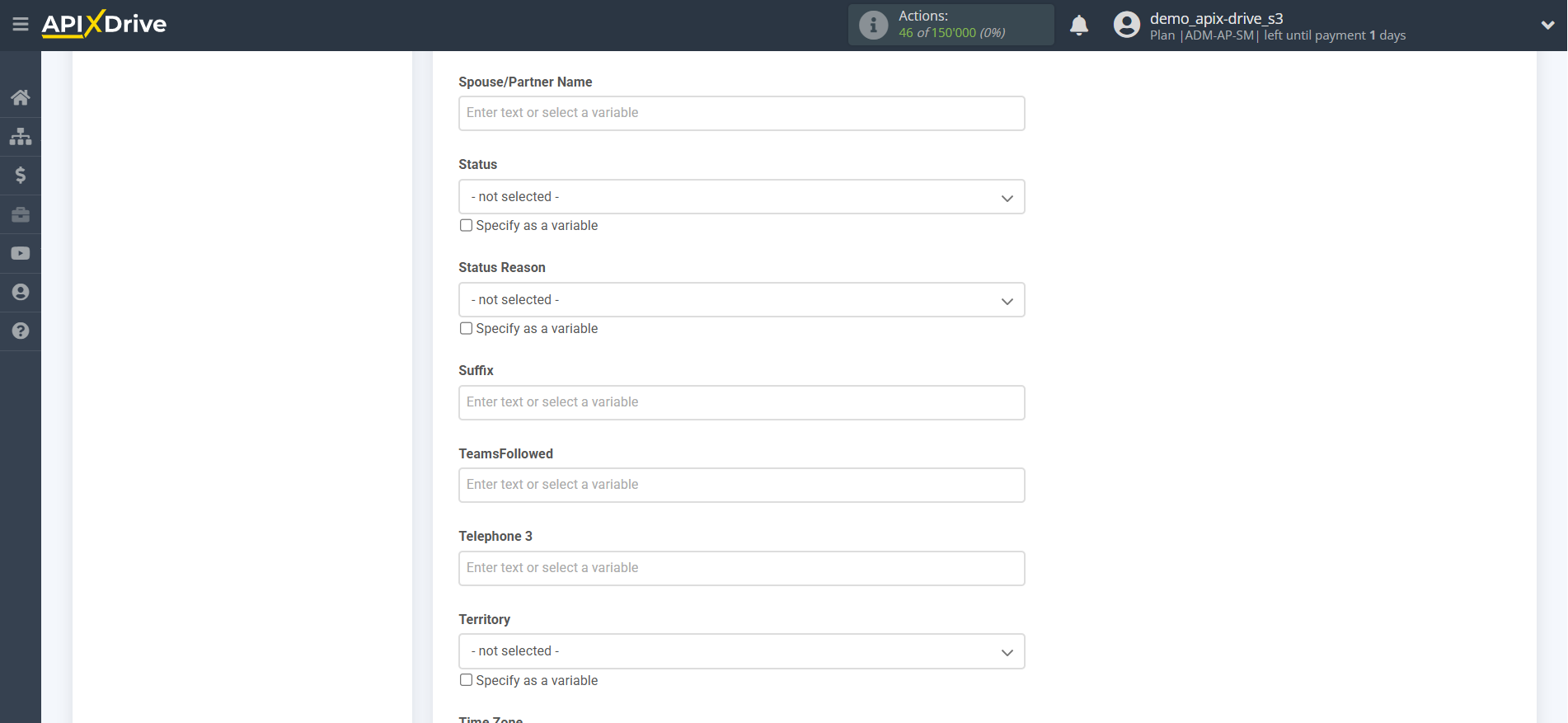Focus the Telephone 3 input field
This screenshot has height=723, width=1568.
point(741,568)
